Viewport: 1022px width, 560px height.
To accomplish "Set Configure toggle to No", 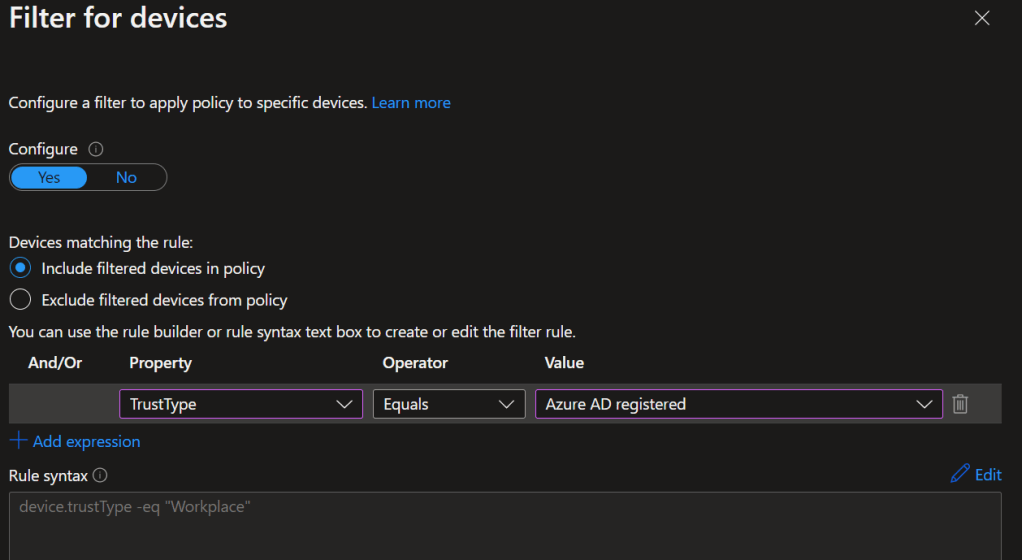I will pyautogui.click(x=126, y=178).
